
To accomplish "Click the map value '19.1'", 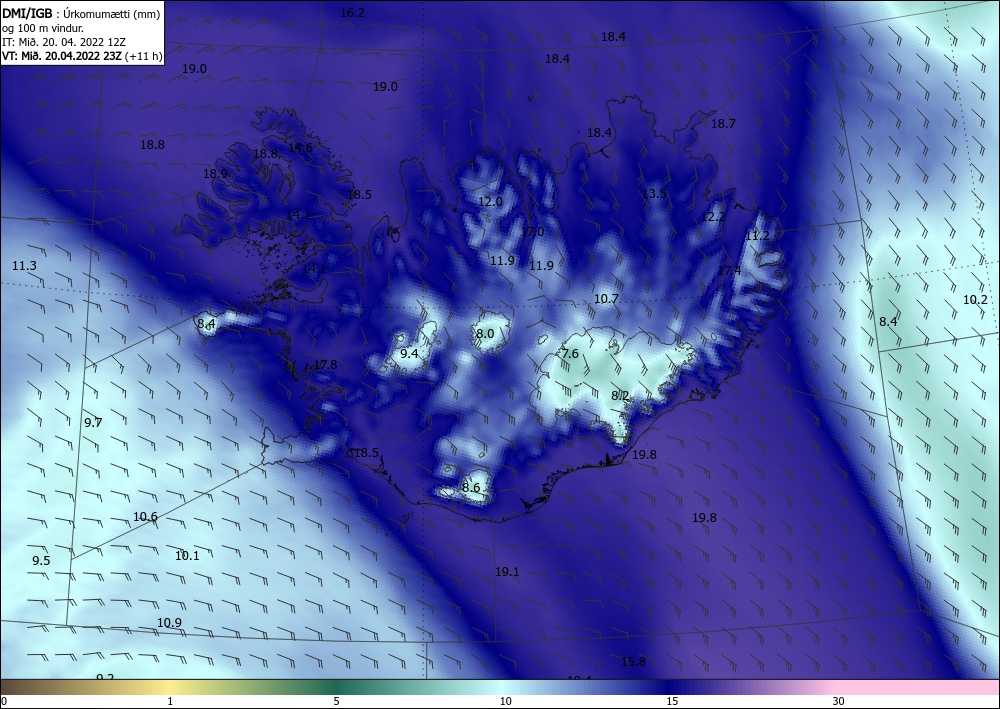I will (507, 572).
